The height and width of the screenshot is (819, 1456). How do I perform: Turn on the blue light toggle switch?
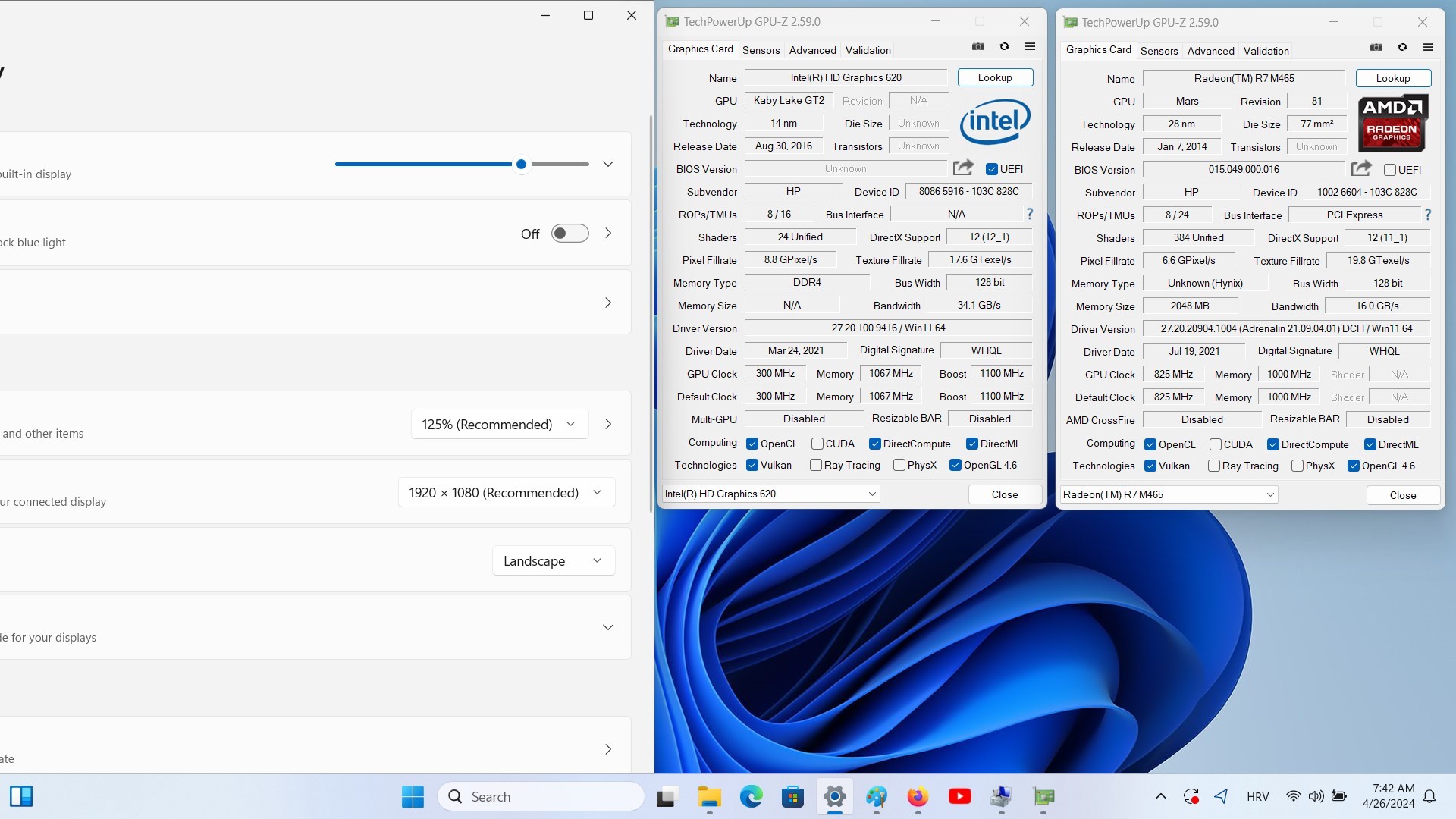pos(570,234)
